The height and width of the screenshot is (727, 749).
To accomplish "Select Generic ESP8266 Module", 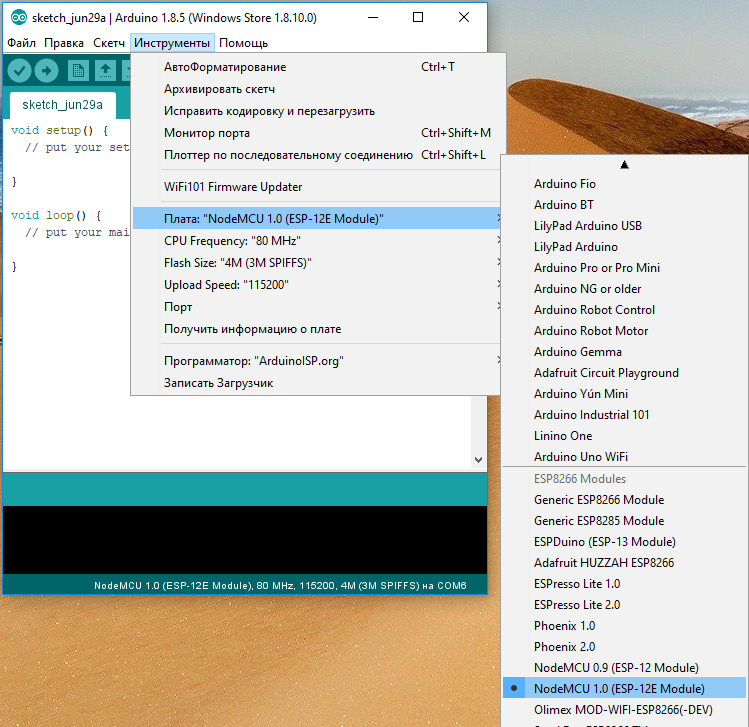I will pos(624,500).
